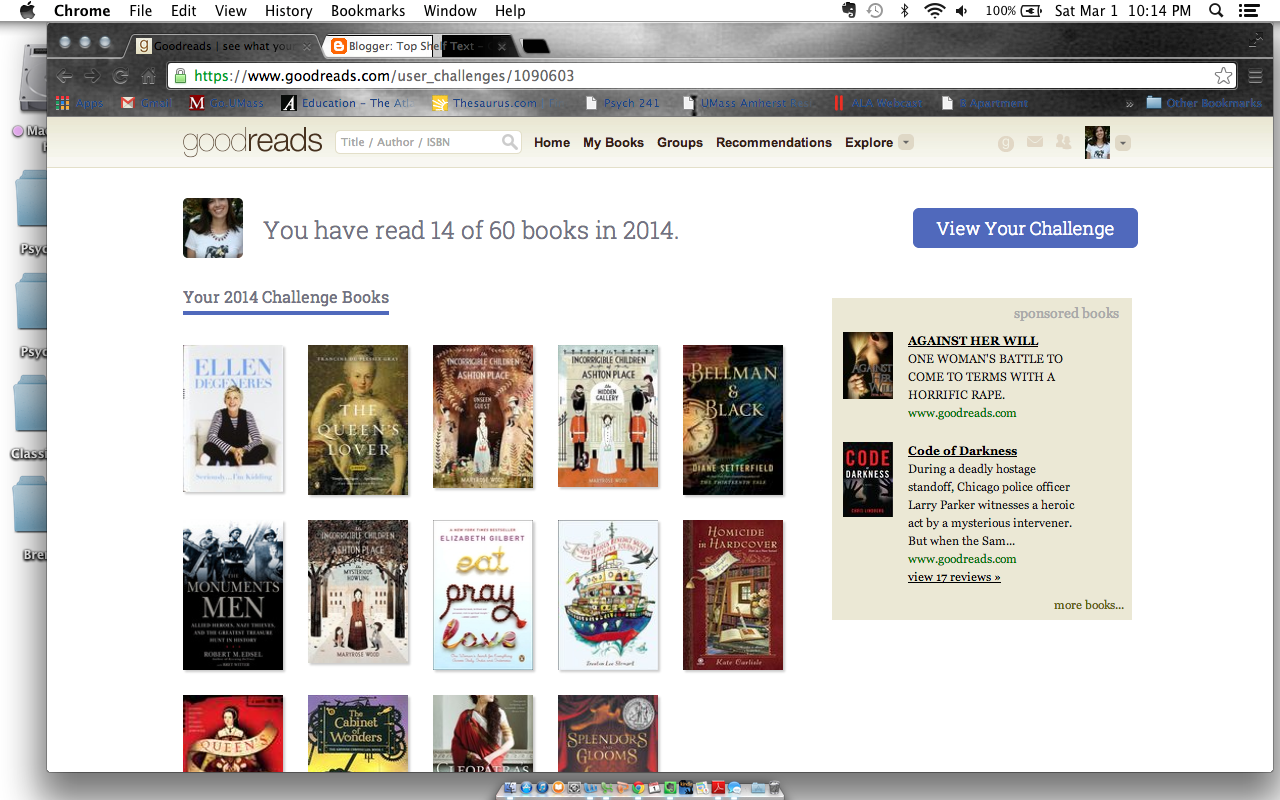Open the Goodreads discussions 'g' icon
Viewport: 1280px width, 800px height.
click(1005, 143)
